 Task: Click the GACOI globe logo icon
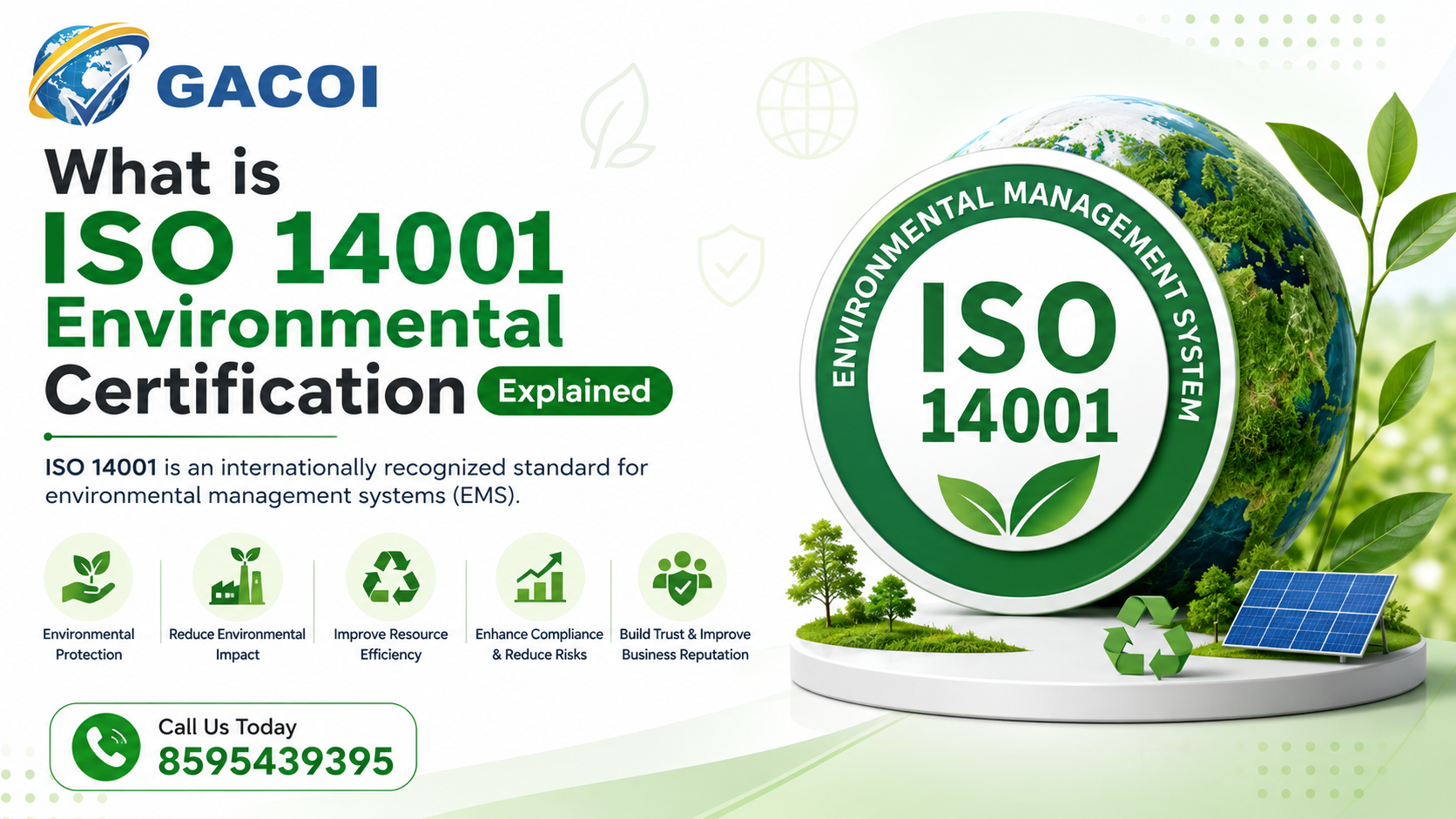(x=87, y=75)
